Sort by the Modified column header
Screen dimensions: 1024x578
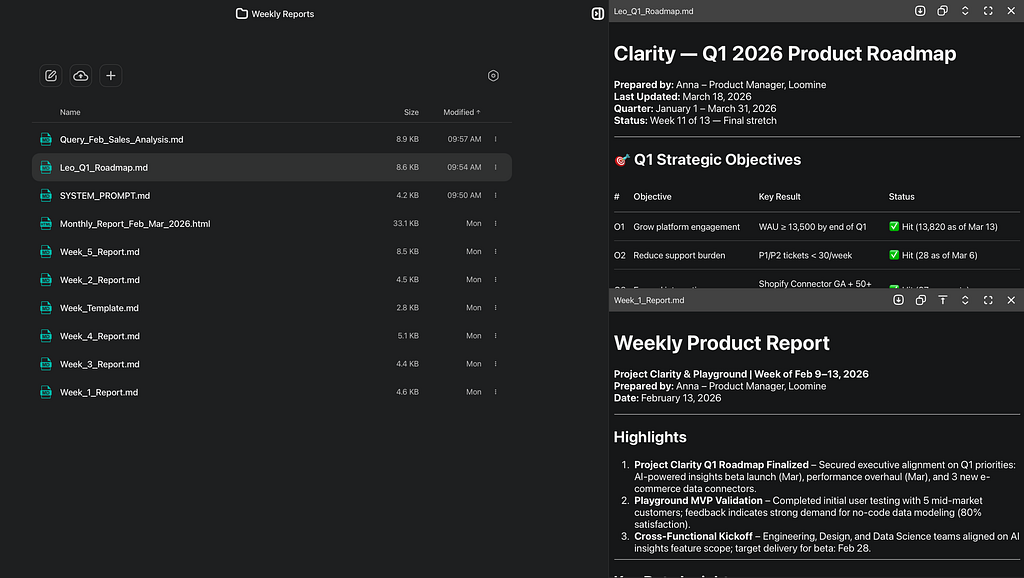(x=462, y=112)
